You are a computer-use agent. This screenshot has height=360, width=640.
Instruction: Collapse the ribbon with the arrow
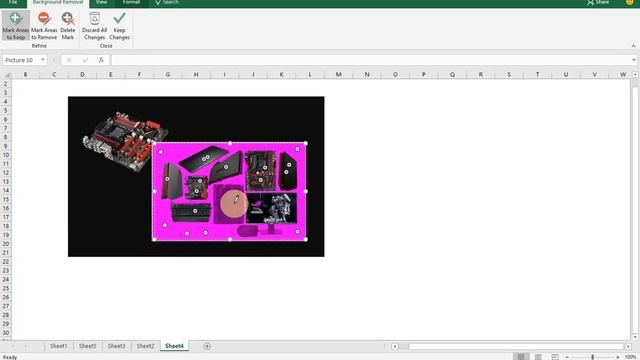[633, 45]
